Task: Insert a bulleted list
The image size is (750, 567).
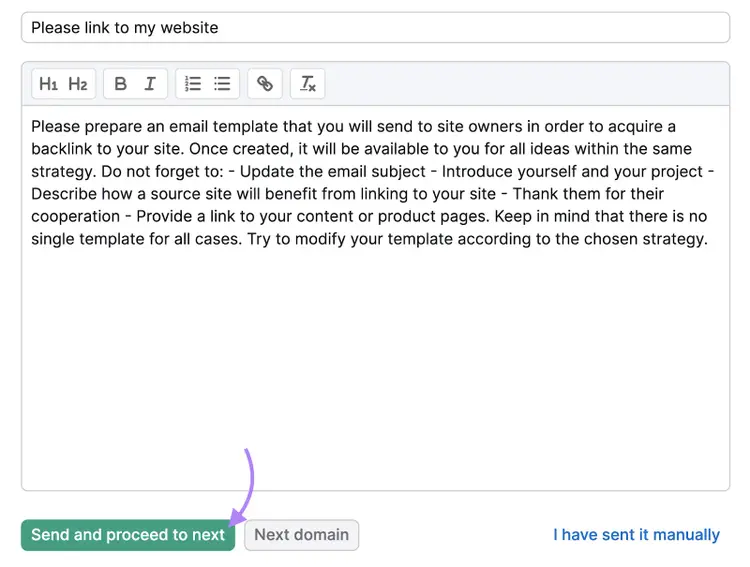Action: 222,84
